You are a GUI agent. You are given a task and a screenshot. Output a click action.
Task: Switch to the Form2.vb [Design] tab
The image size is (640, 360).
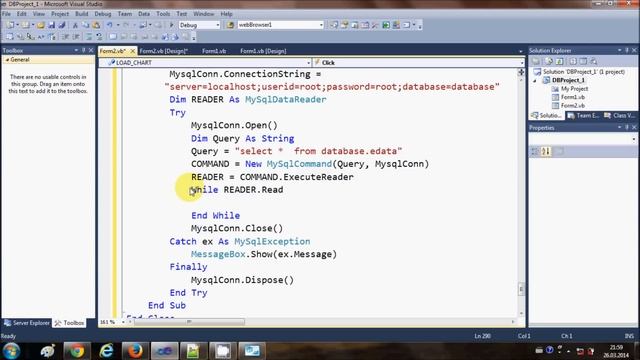pyautogui.click(x=164, y=51)
